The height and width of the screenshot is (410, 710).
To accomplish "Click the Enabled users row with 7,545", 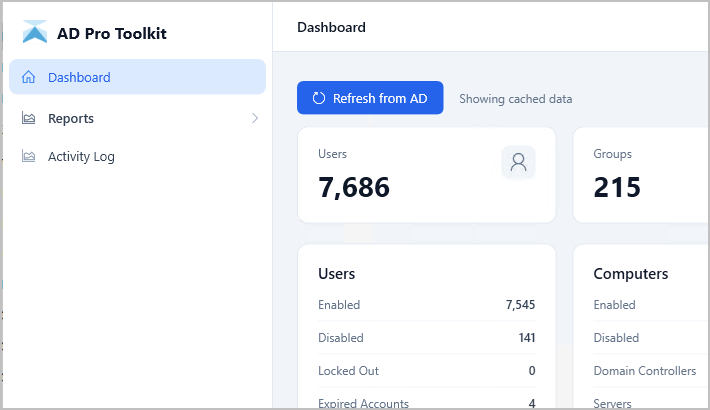I will pyautogui.click(x=426, y=305).
